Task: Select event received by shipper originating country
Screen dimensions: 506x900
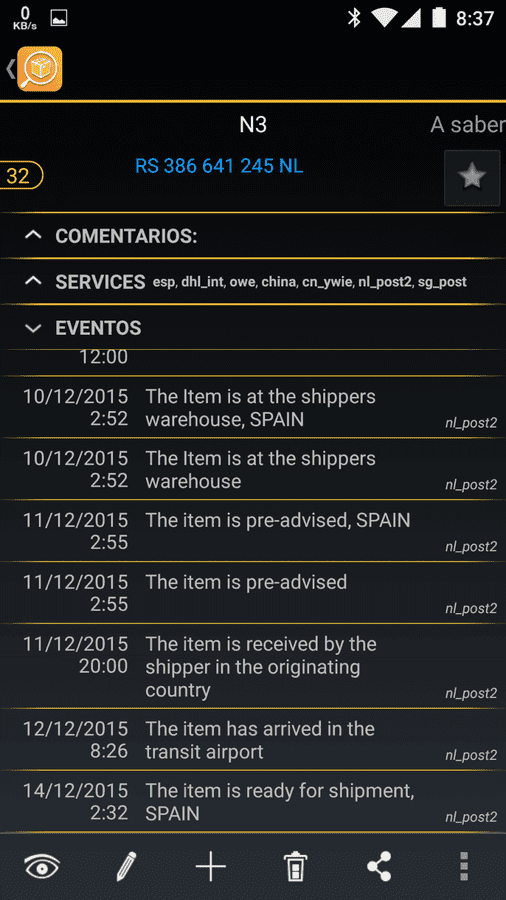Action: 253,666
